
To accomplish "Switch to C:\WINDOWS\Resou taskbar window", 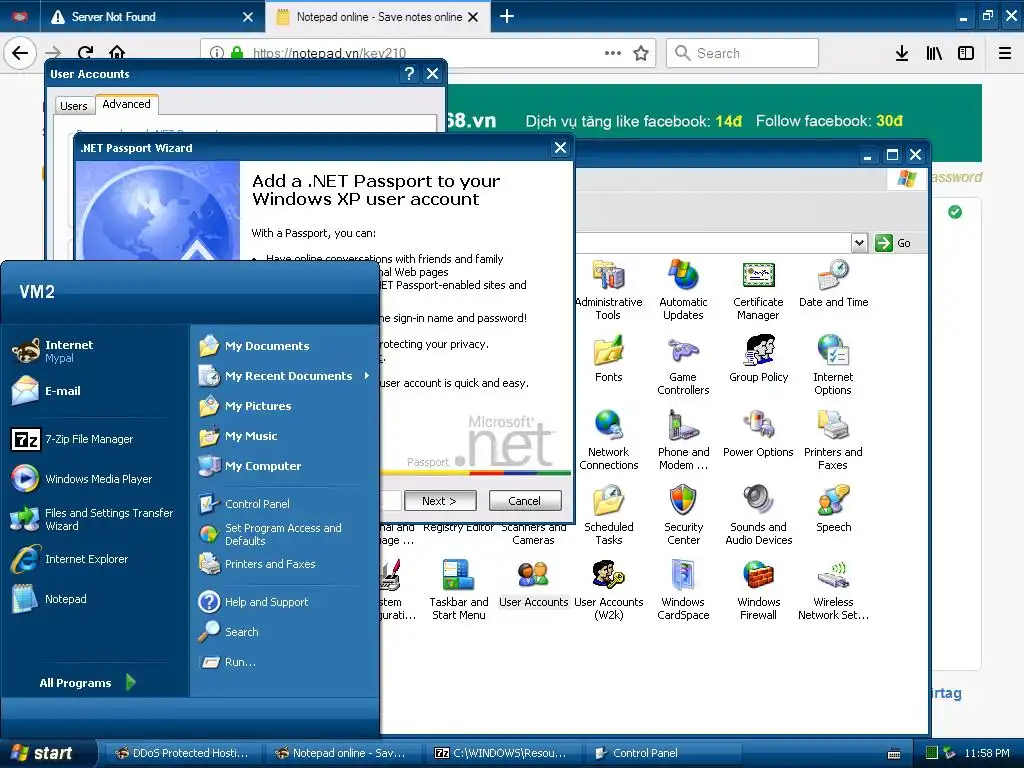I will point(502,753).
